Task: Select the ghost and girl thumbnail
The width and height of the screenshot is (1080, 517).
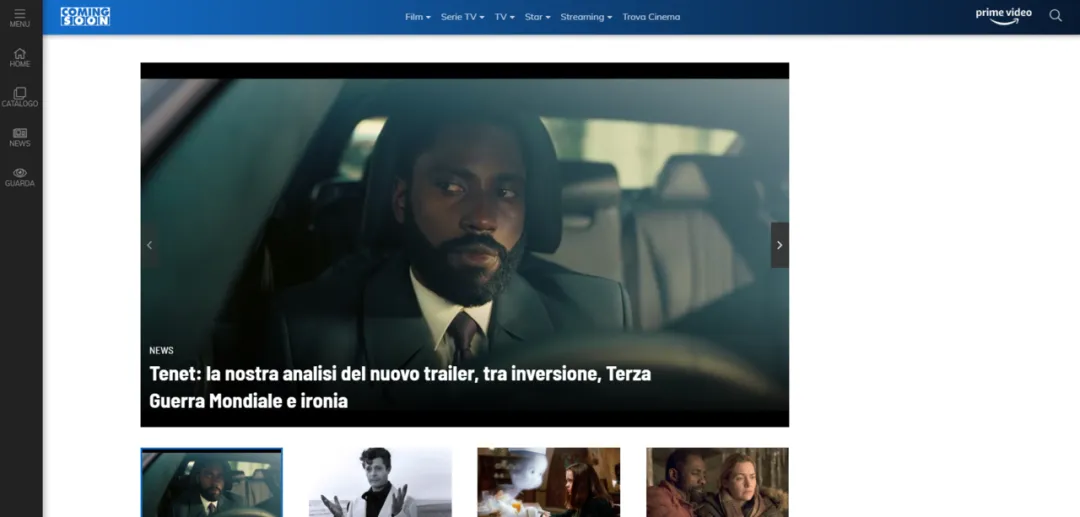Action: point(549,483)
